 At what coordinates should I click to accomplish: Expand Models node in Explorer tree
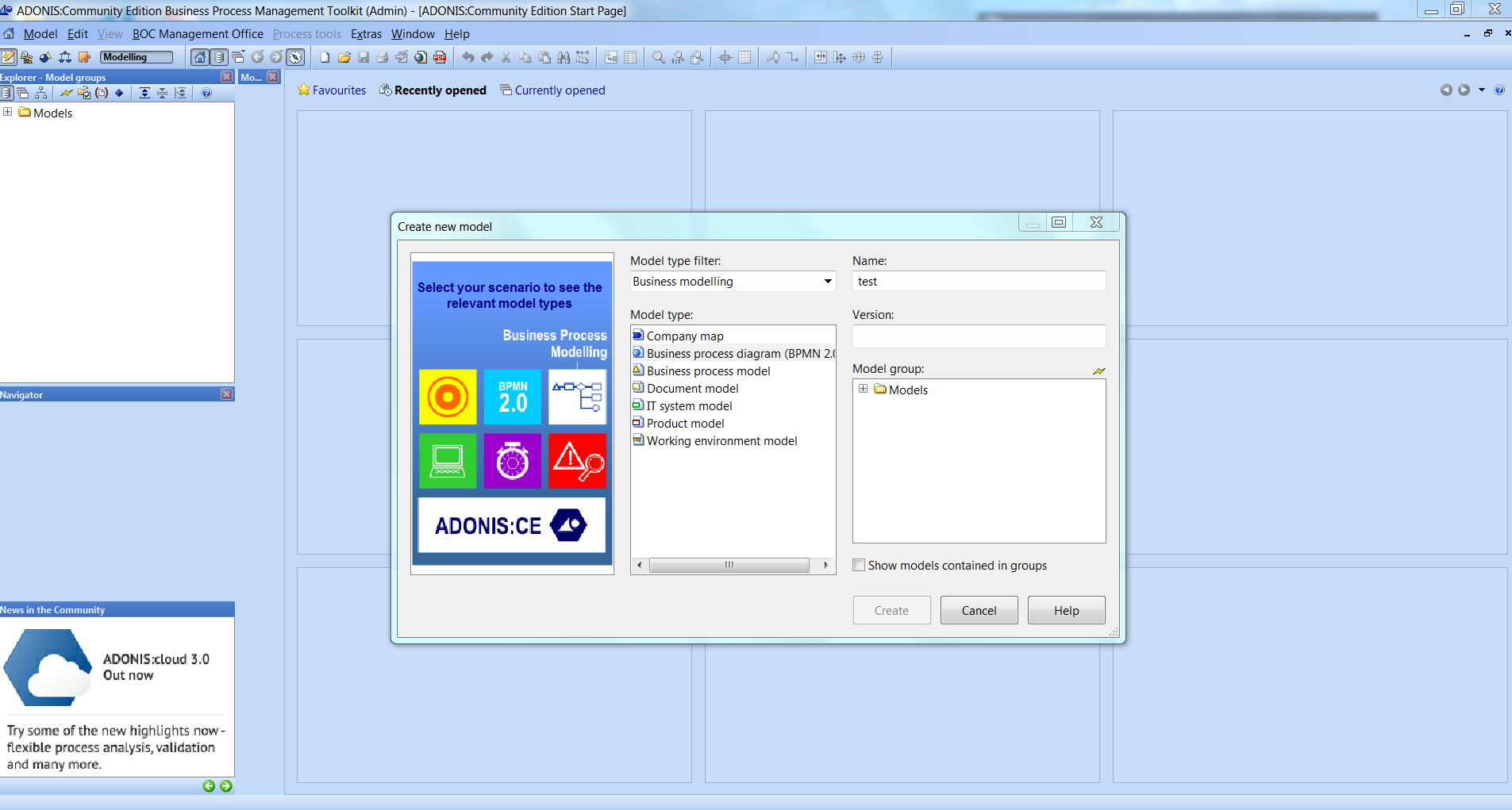[8, 112]
